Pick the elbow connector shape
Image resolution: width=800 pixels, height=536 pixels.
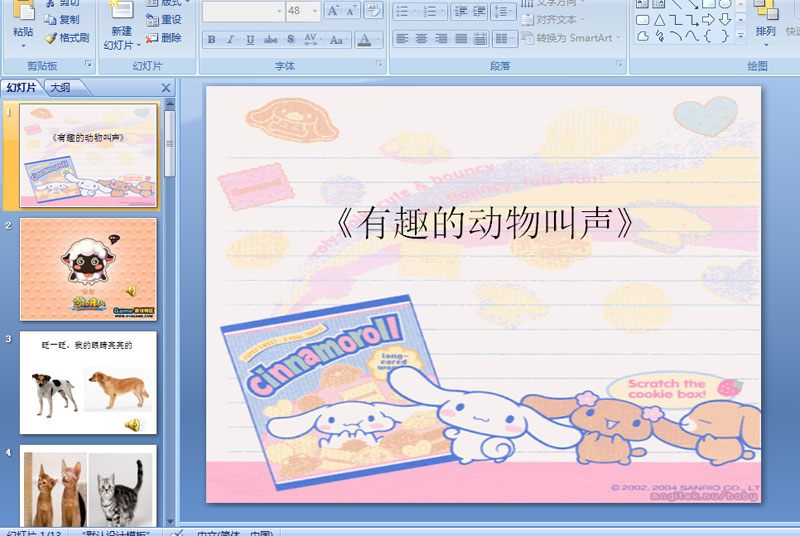(676, 20)
